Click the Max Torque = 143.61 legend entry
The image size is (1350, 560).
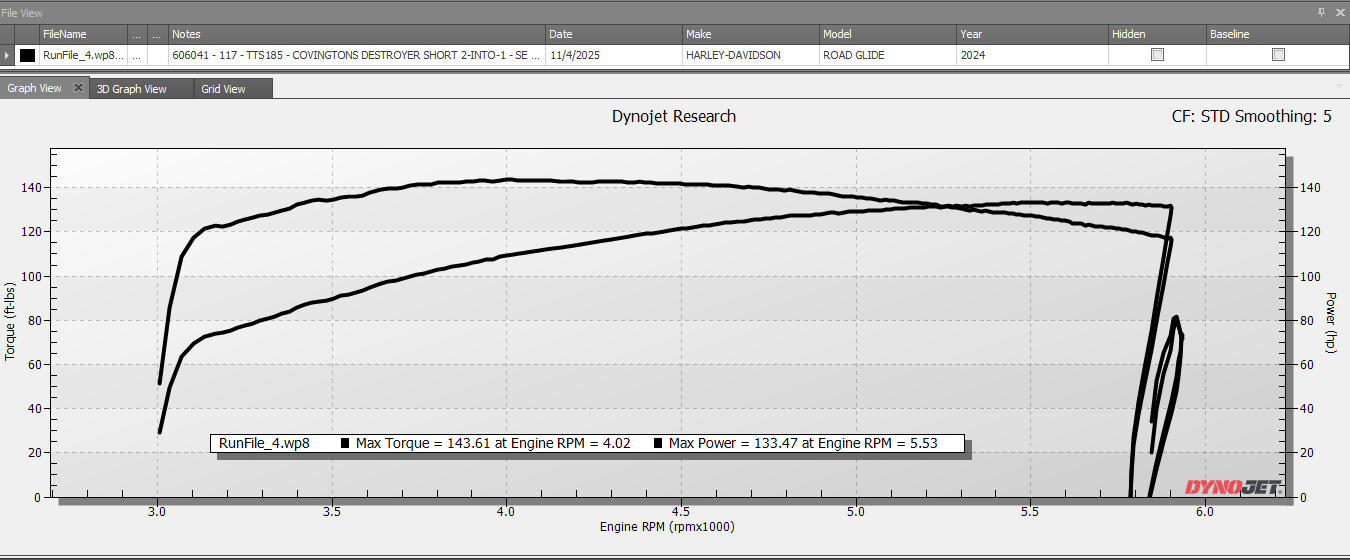click(x=486, y=443)
